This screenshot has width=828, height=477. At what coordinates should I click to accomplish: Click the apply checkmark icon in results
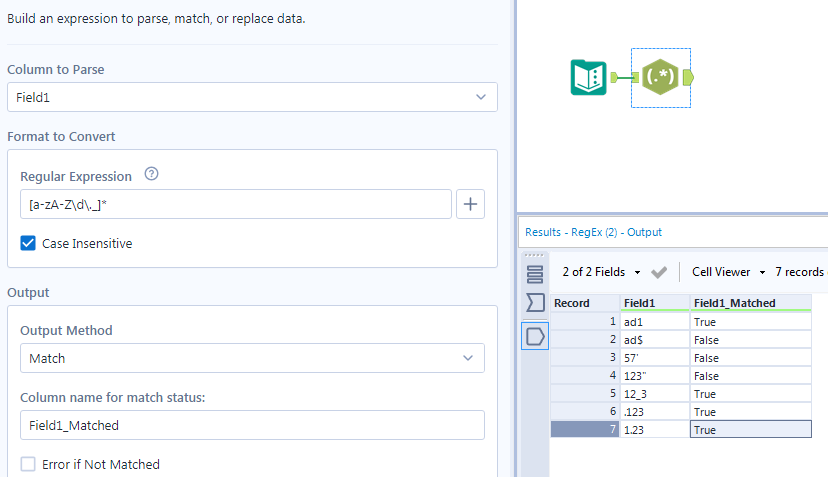(659, 272)
